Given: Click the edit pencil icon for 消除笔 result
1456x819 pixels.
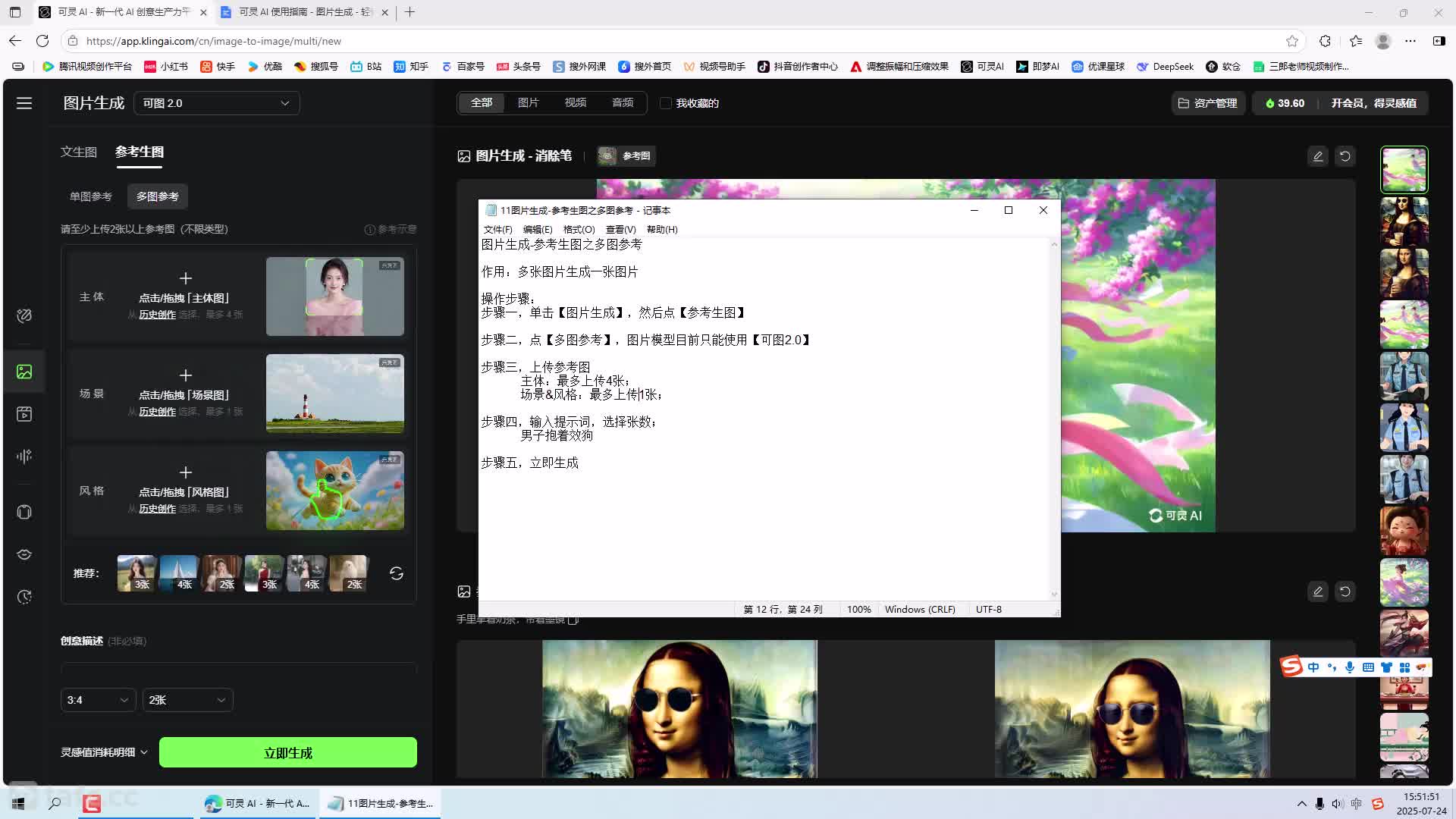Looking at the screenshot, I should tap(1318, 156).
